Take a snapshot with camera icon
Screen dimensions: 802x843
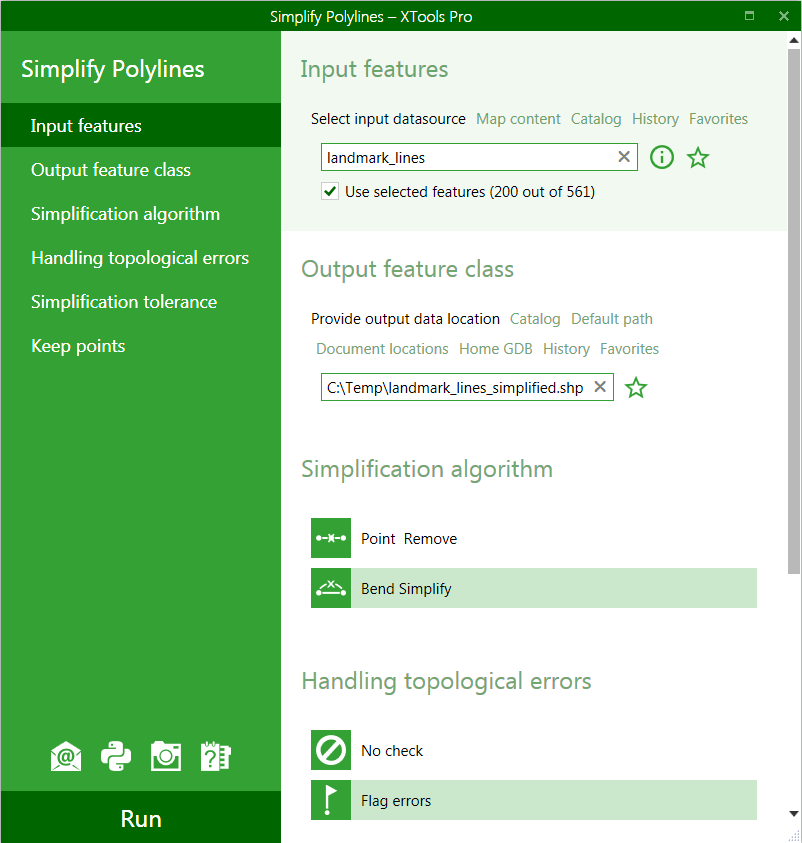tap(166, 756)
